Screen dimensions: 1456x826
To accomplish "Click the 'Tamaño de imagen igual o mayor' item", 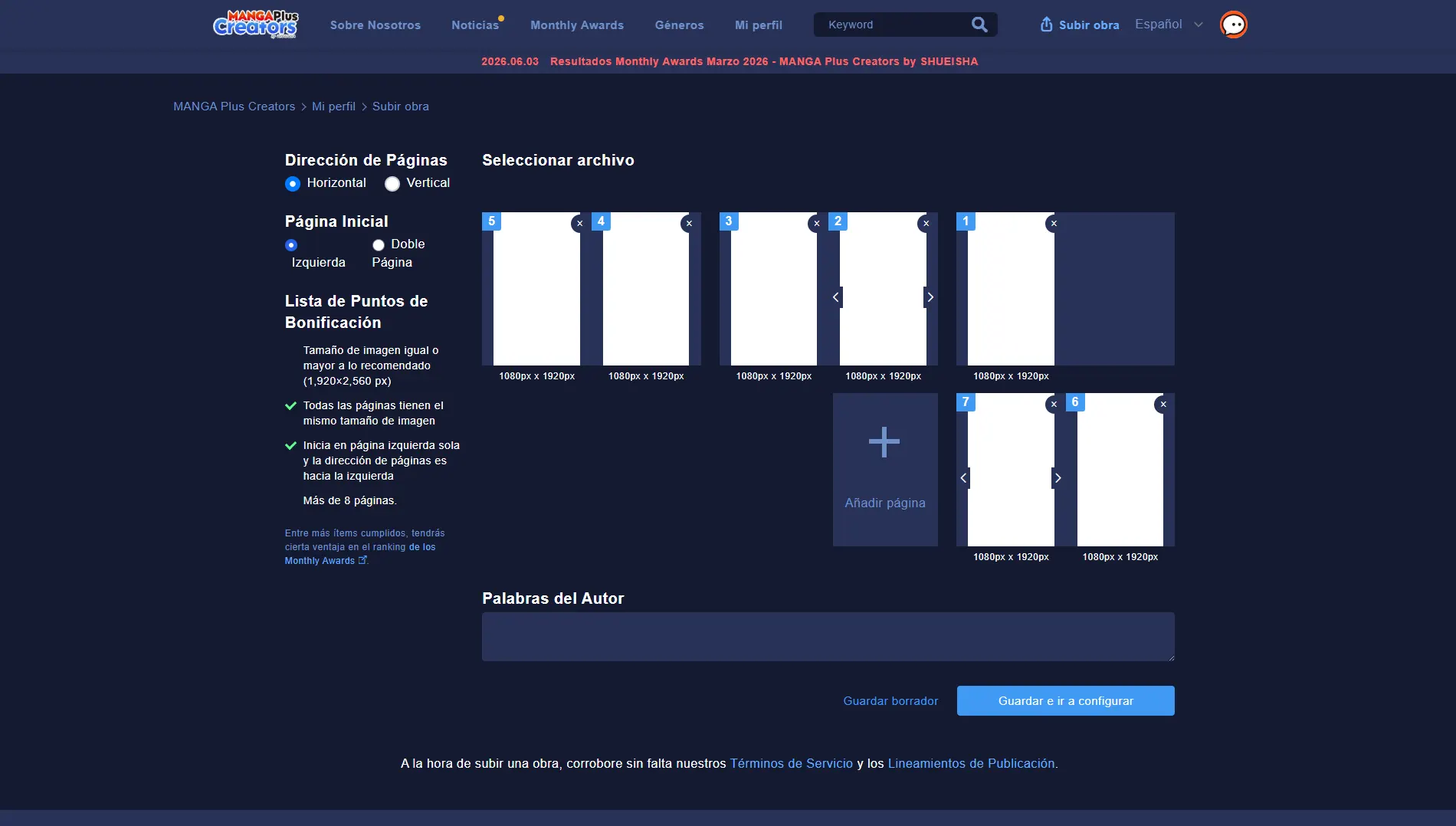I will pyautogui.click(x=371, y=365).
